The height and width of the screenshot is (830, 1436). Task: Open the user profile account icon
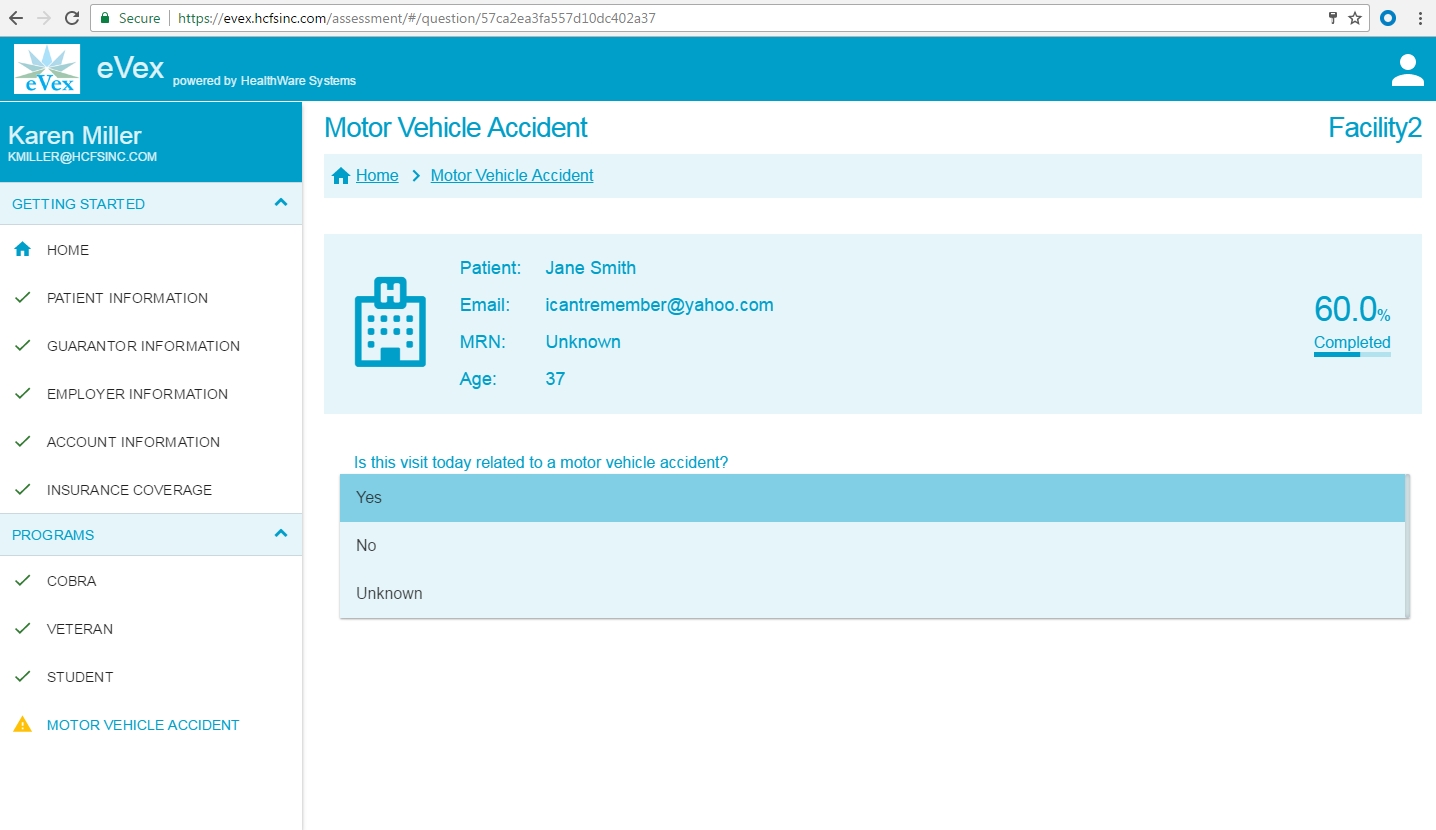point(1407,70)
